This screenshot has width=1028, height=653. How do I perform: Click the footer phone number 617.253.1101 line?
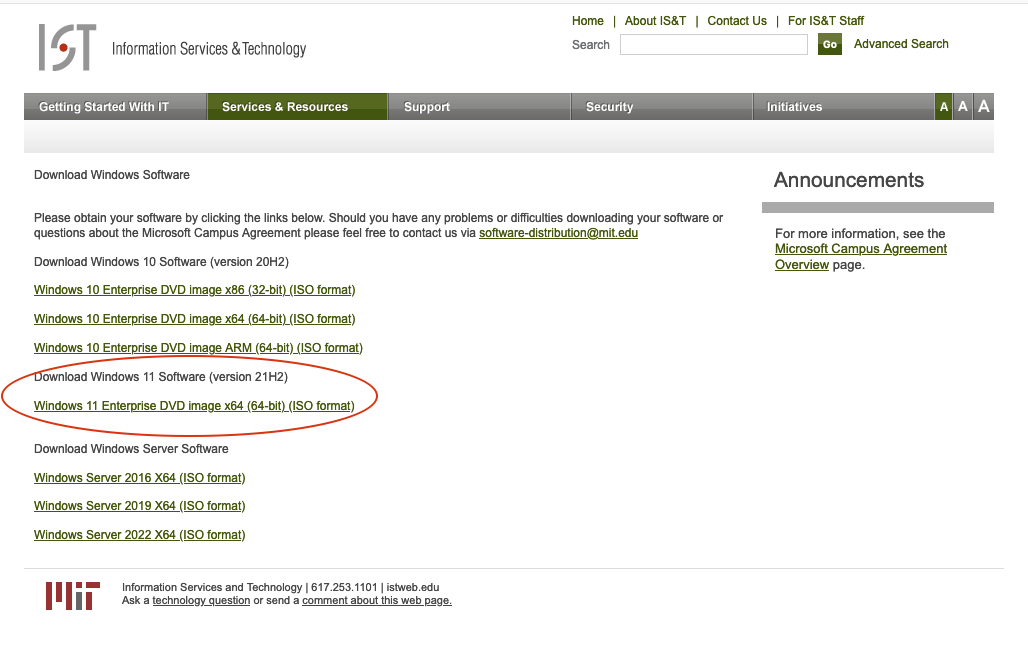(281, 587)
